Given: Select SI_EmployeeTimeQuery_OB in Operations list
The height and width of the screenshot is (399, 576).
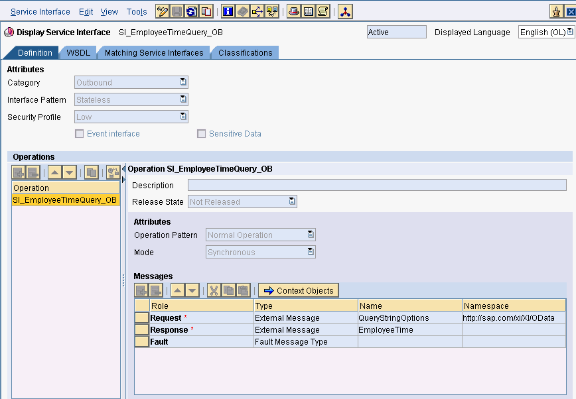Looking at the screenshot, I should pos(65,200).
